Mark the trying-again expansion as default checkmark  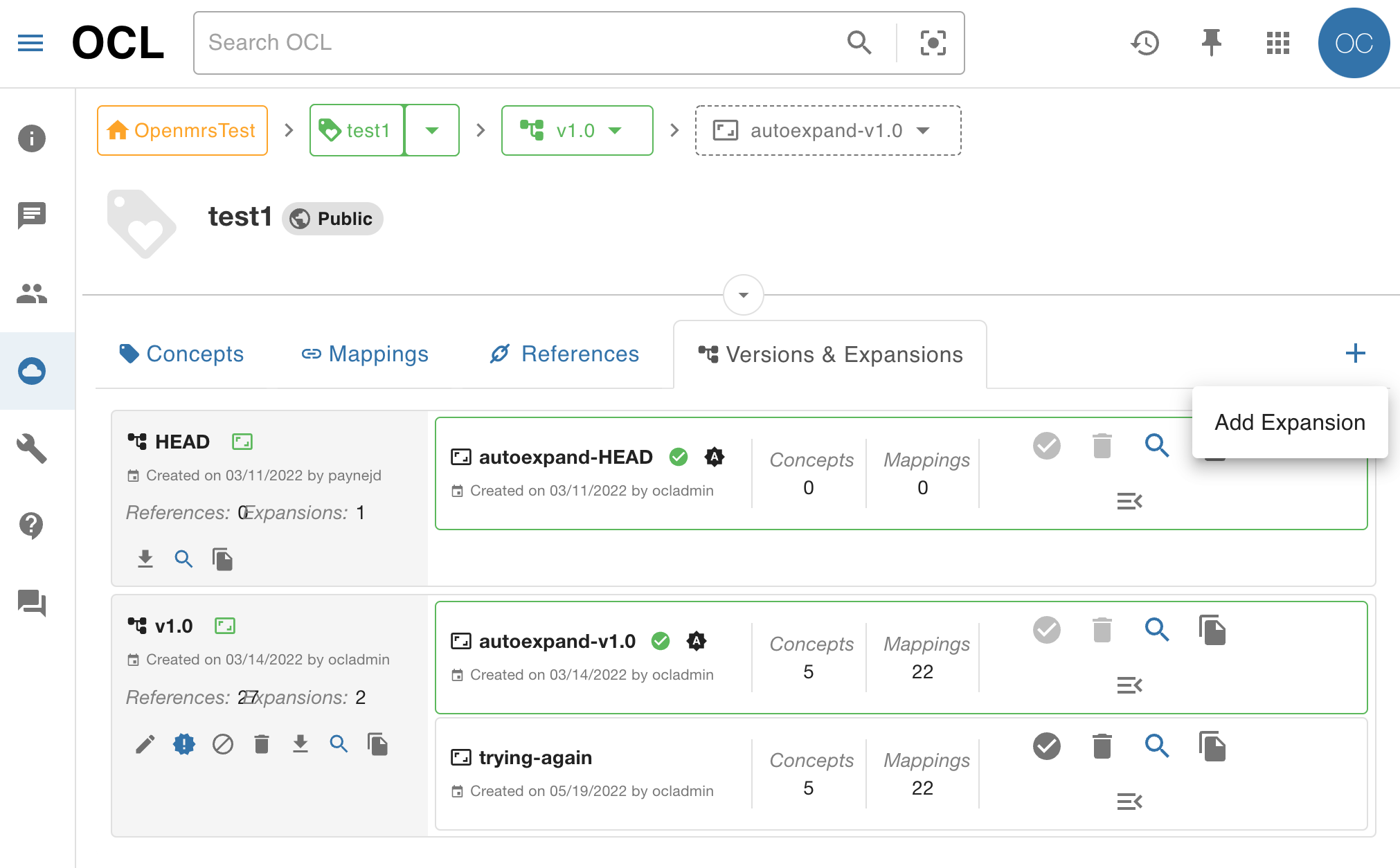point(1046,746)
